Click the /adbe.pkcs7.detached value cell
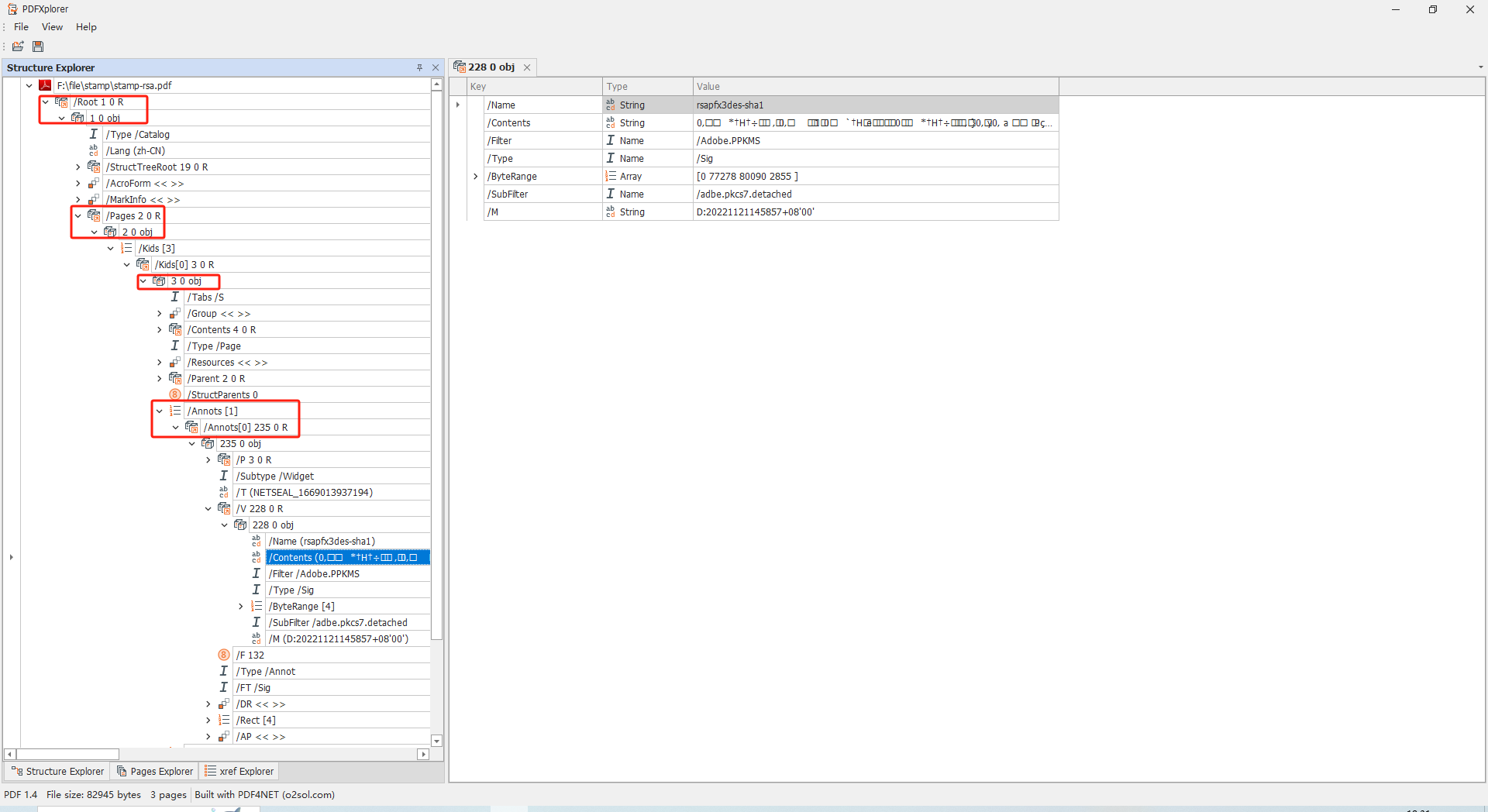 pos(876,194)
